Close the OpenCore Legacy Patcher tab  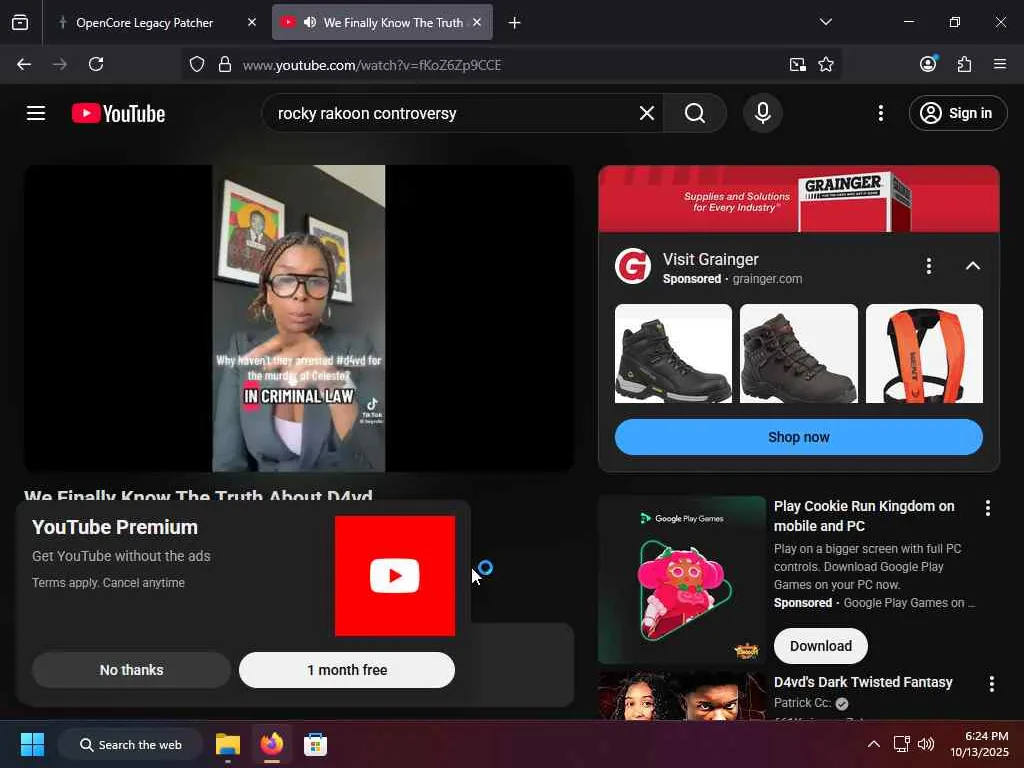(x=251, y=23)
